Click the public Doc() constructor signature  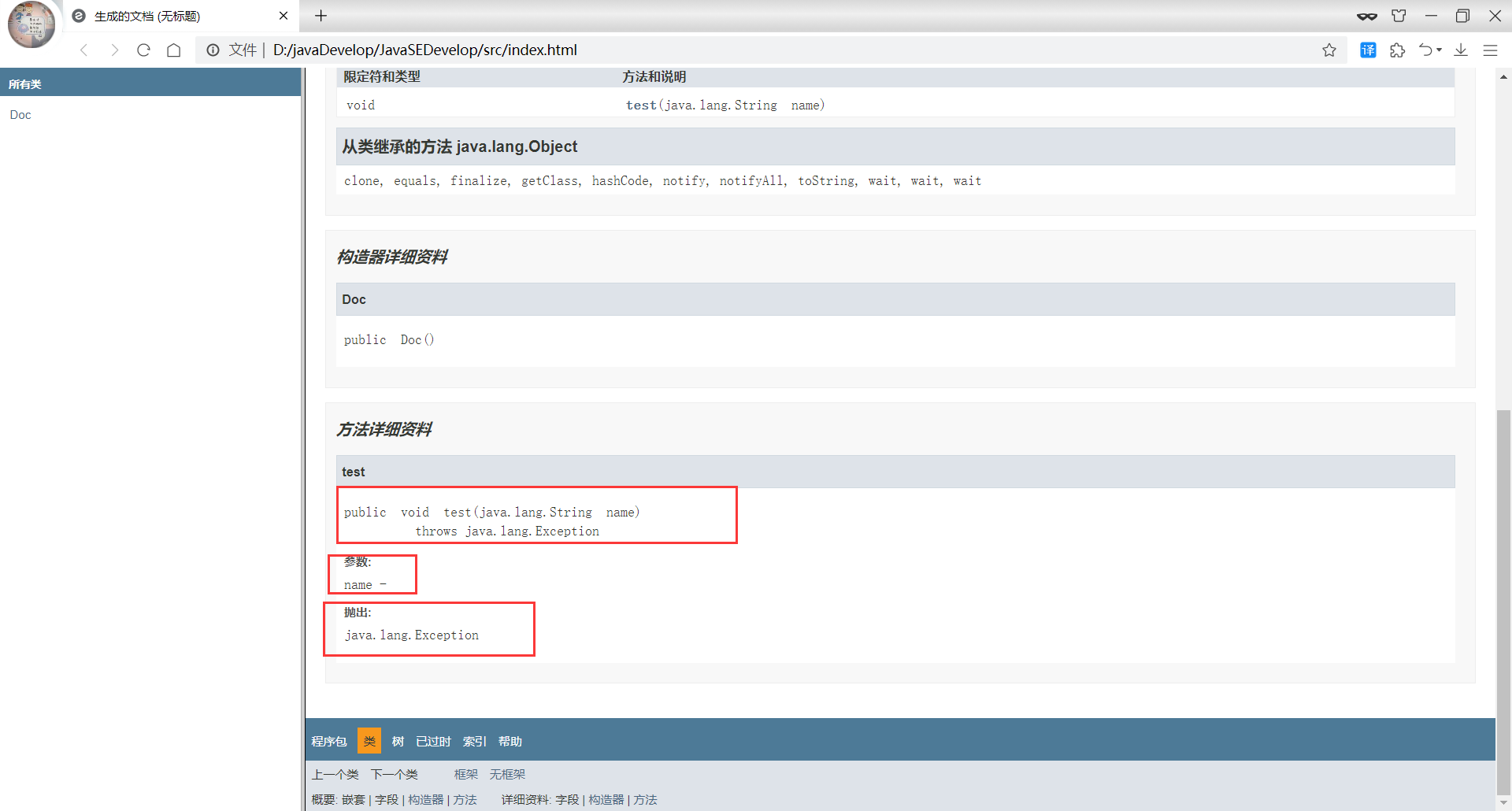[389, 340]
